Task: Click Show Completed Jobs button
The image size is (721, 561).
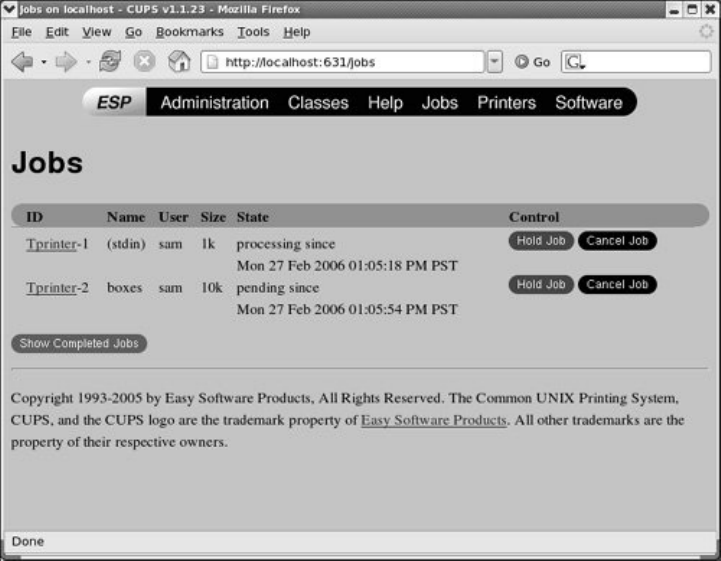Action: (x=79, y=343)
